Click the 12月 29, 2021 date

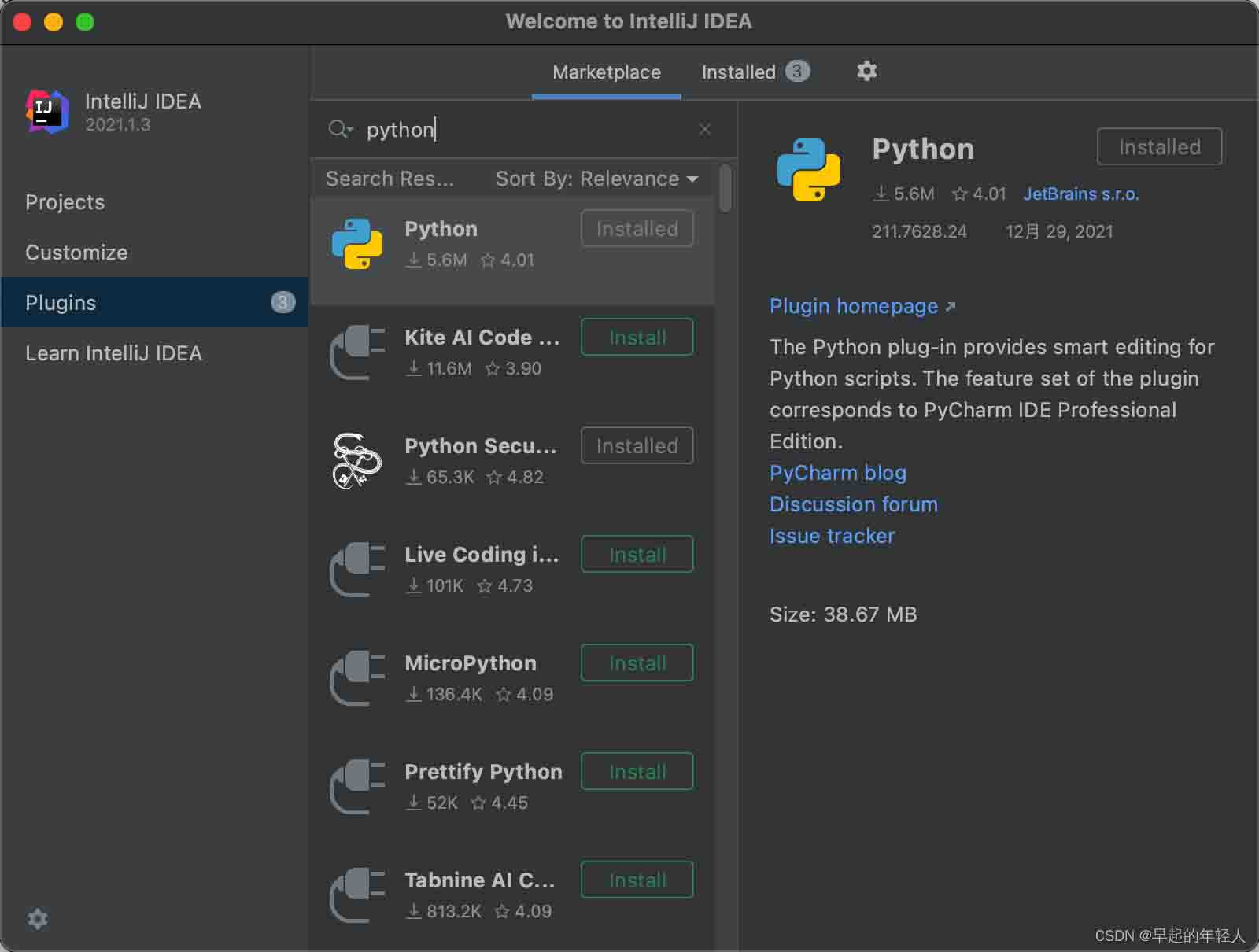[x=1059, y=231]
